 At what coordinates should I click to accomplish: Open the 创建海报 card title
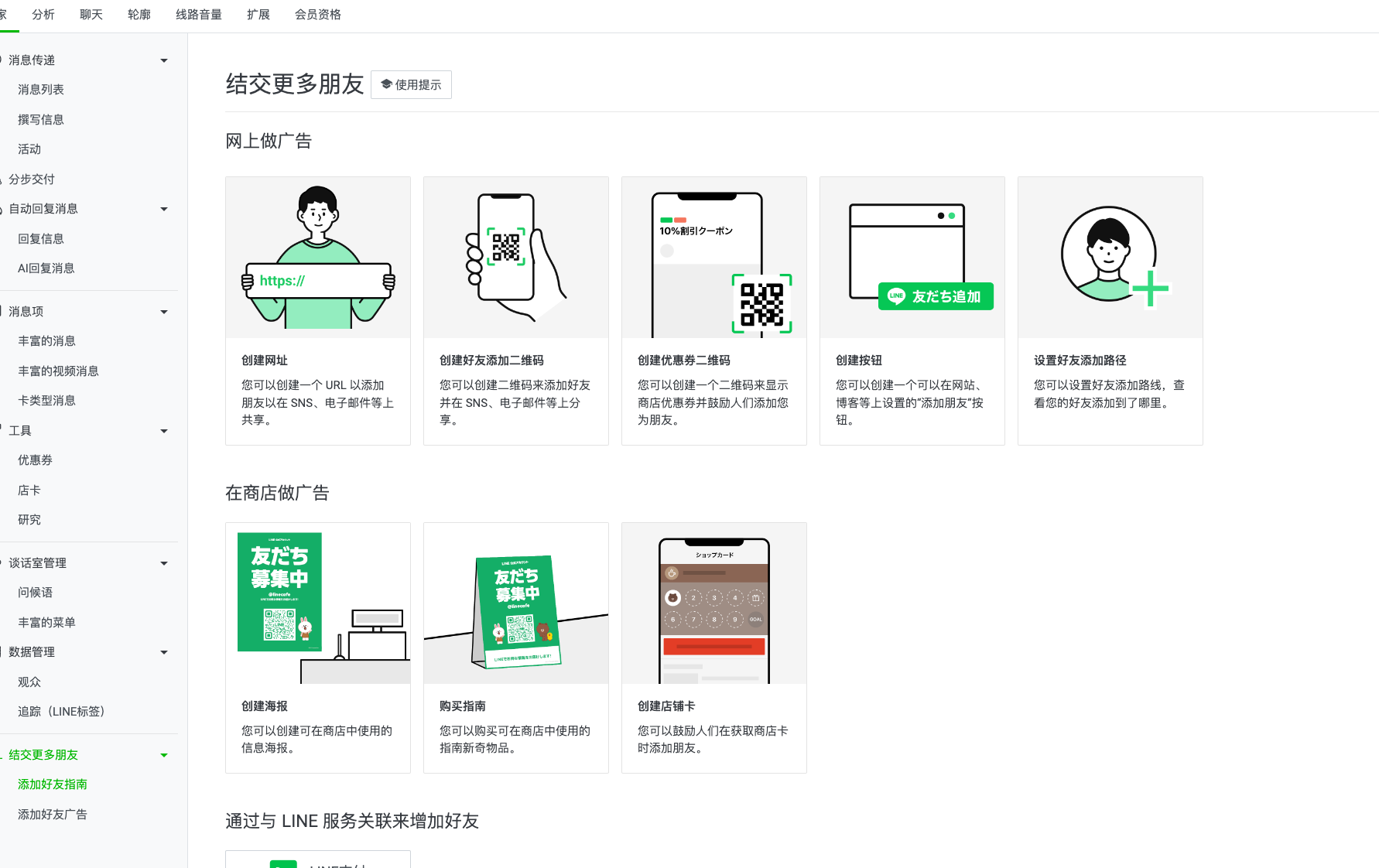click(x=265, y=706)
